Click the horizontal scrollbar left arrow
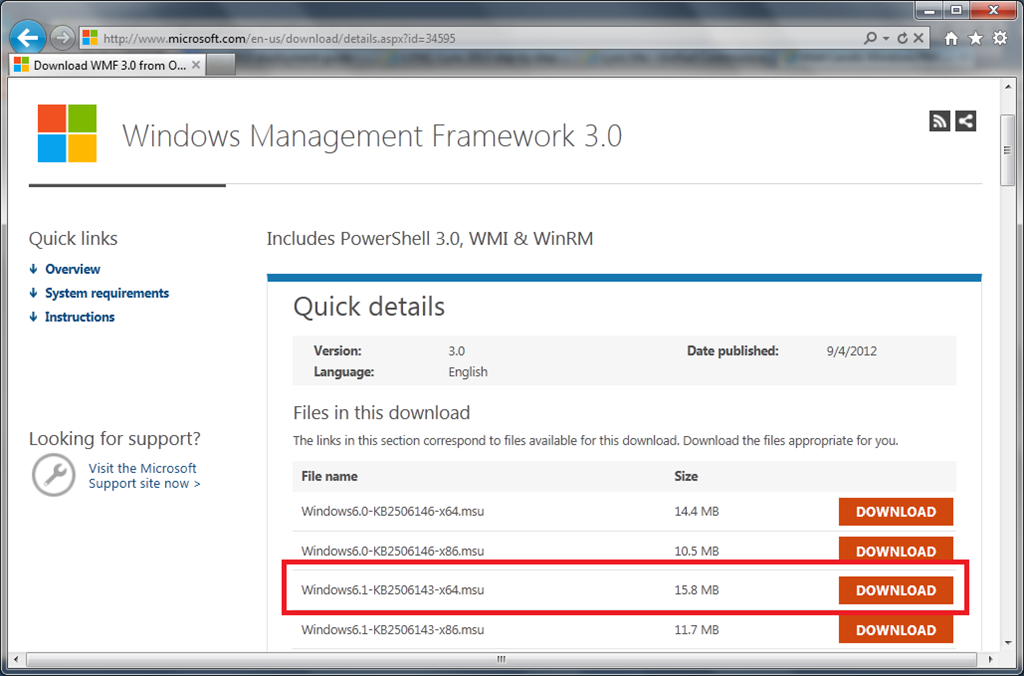This screenshot has width=1024, height=676. tap(16, 659)
